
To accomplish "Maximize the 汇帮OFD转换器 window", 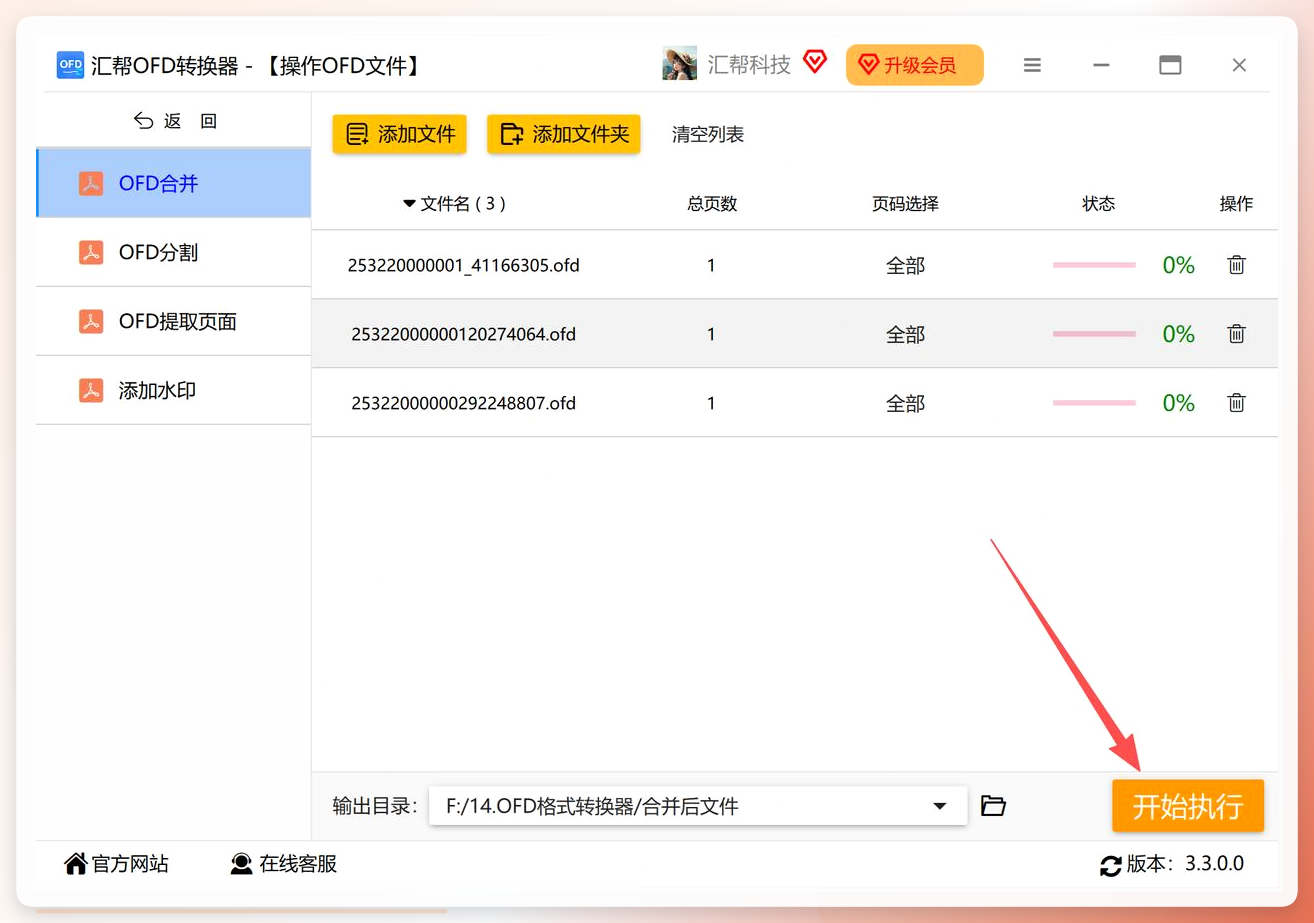I will pos(1170,65).
